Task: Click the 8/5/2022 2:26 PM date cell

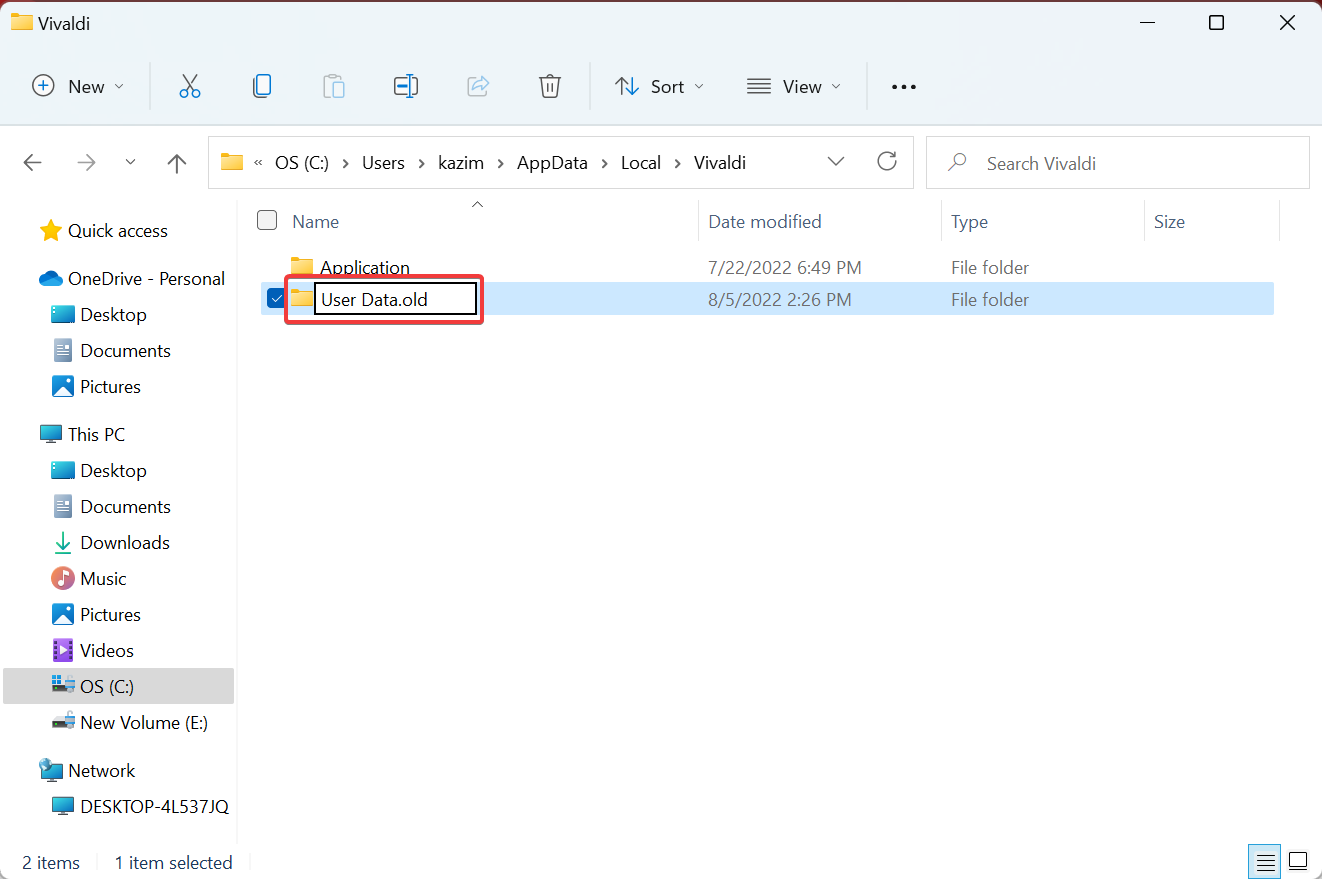Action: (x=780, y=299)
